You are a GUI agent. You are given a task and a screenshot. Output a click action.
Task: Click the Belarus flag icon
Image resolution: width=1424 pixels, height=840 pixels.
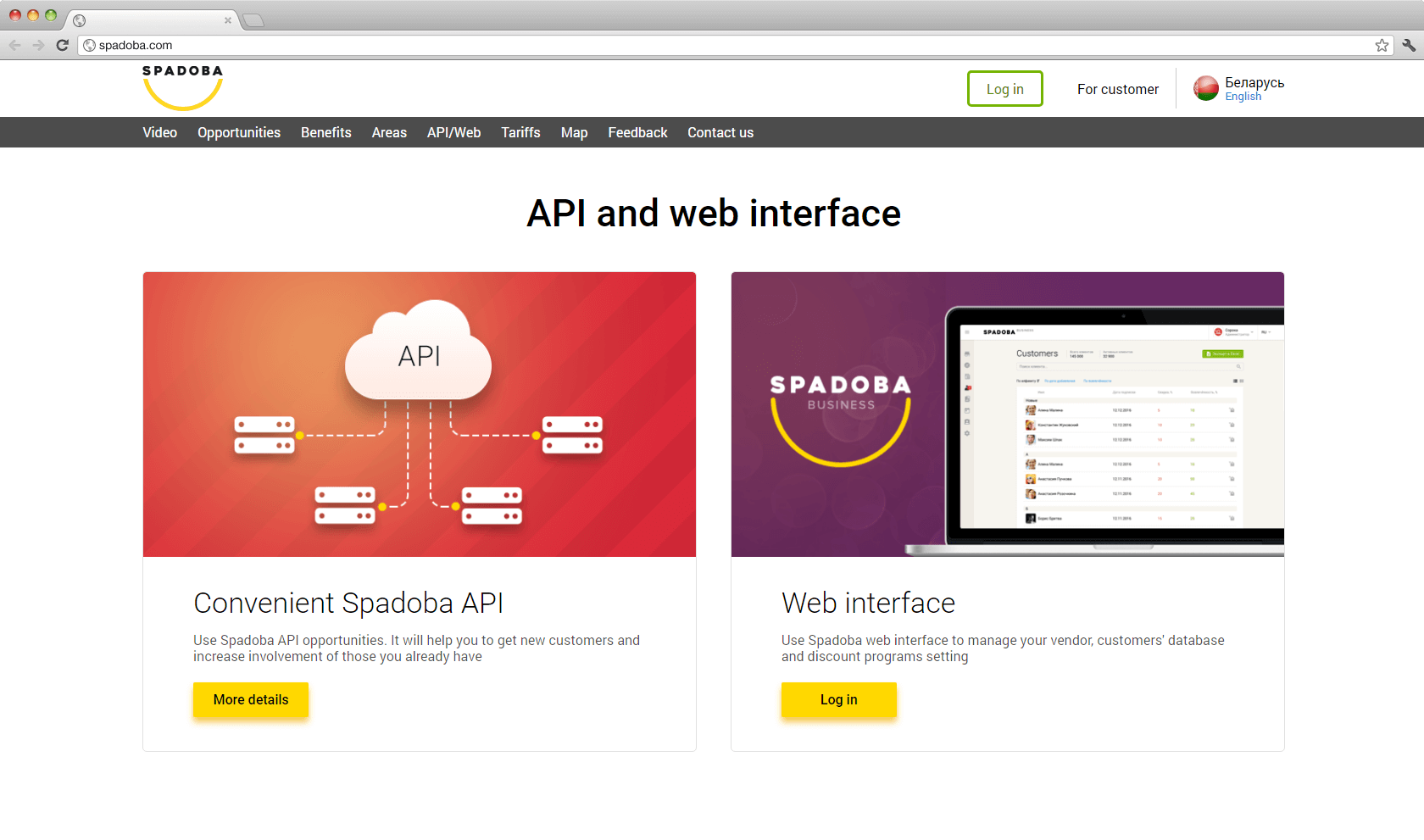pyautogui.click(x=1205, y=88)
